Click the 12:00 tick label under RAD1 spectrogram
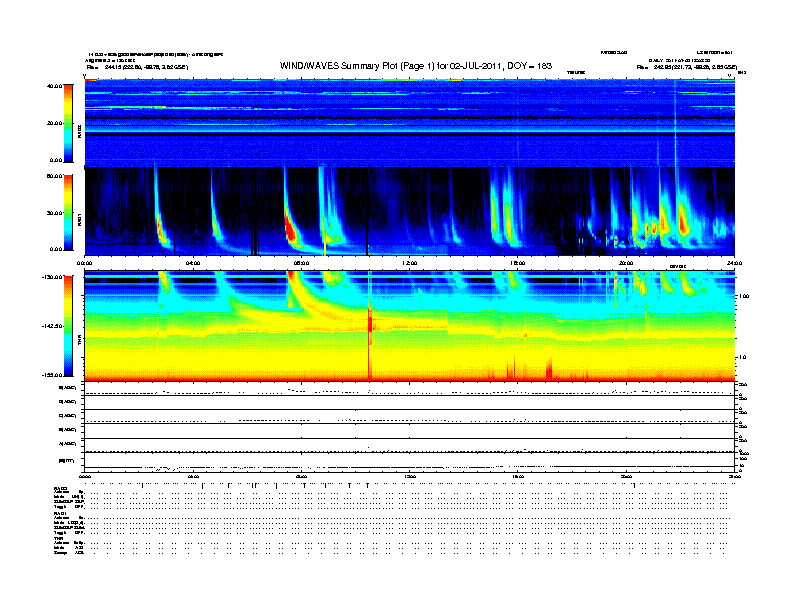 [x=410, y=263]
